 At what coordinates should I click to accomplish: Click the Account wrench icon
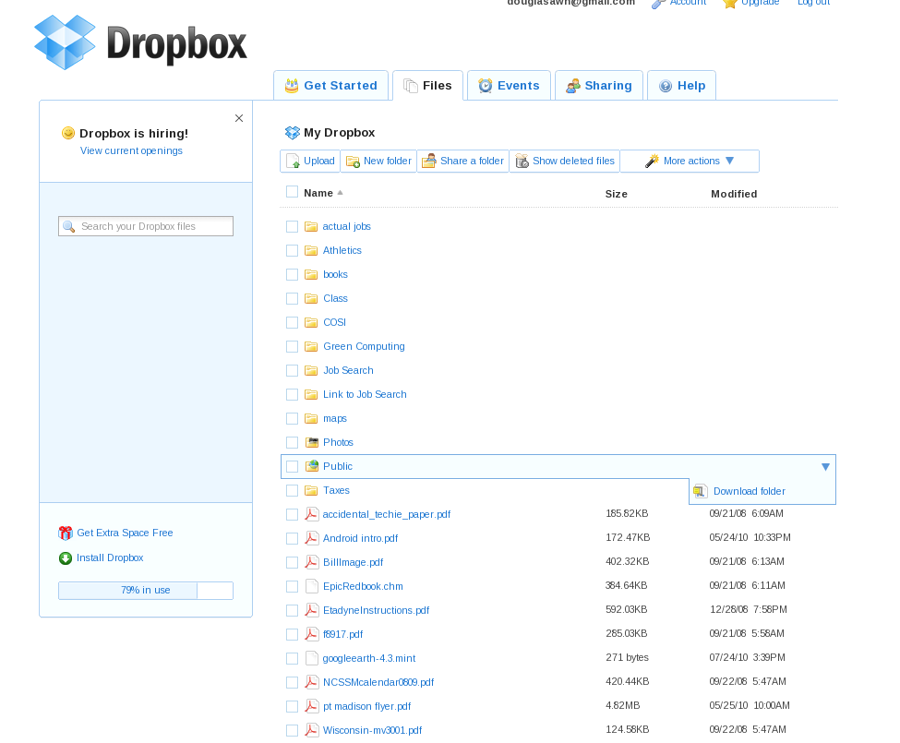[x=658, y=3]
